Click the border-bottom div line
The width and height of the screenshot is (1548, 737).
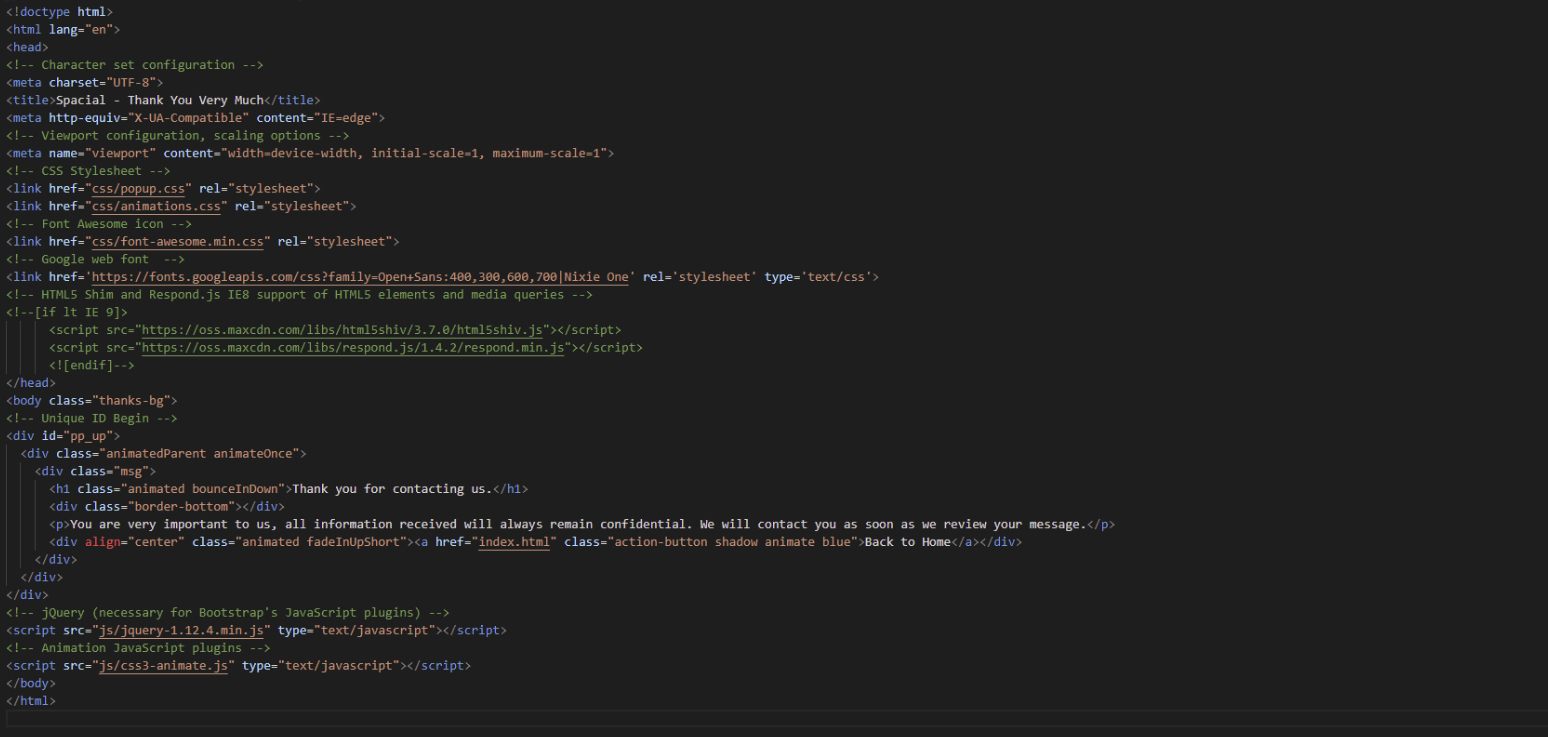167,507
